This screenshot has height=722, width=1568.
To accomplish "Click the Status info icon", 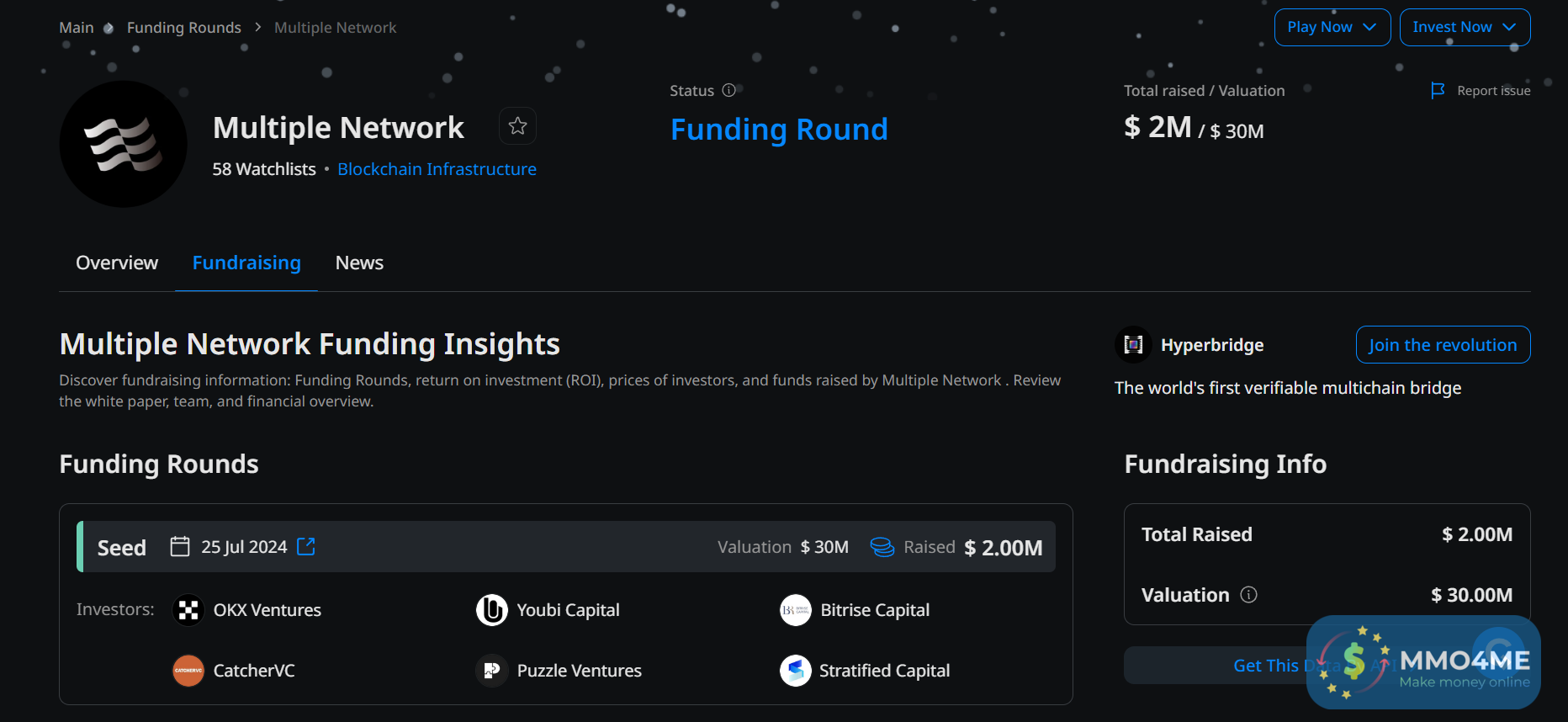I will (x=729, y=90).
